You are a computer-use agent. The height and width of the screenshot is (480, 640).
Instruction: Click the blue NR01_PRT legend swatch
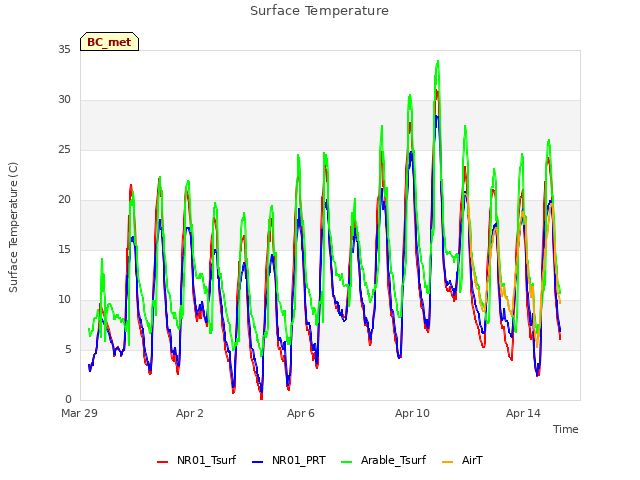pyautogui.click(x=258, y=462)
